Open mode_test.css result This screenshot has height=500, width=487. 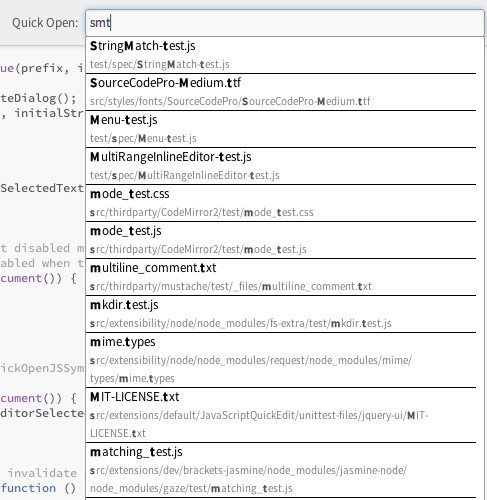(281, 203)
